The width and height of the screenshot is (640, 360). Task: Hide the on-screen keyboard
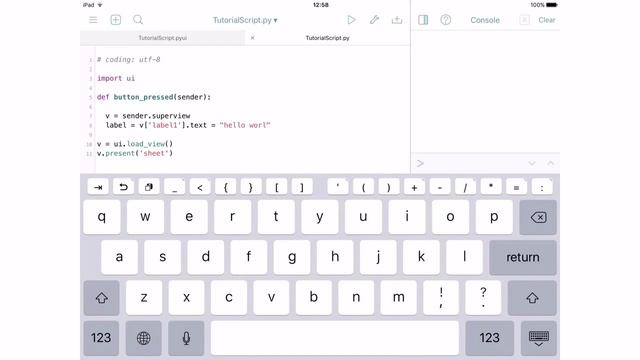point(539,338)
